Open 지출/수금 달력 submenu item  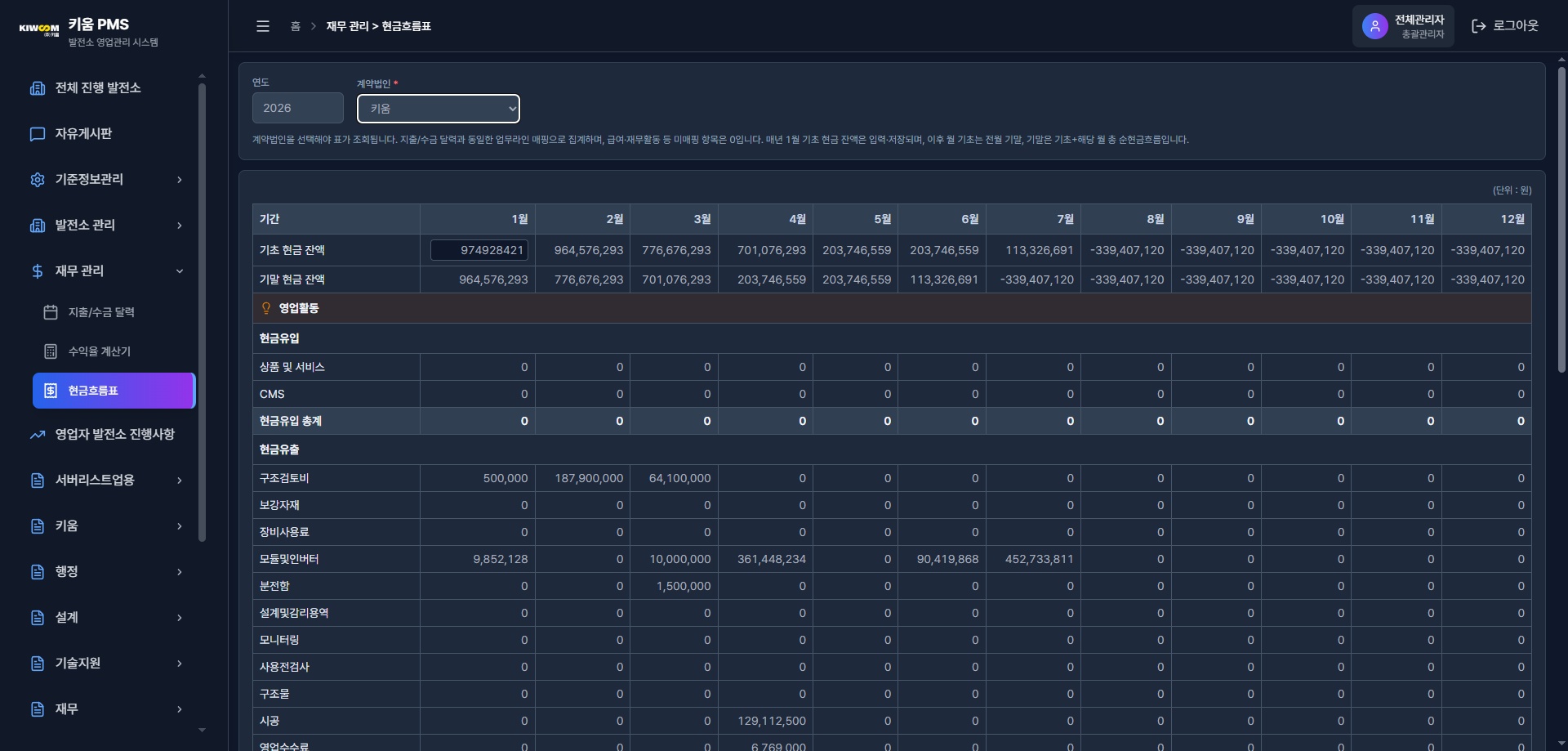coord(113,312)
